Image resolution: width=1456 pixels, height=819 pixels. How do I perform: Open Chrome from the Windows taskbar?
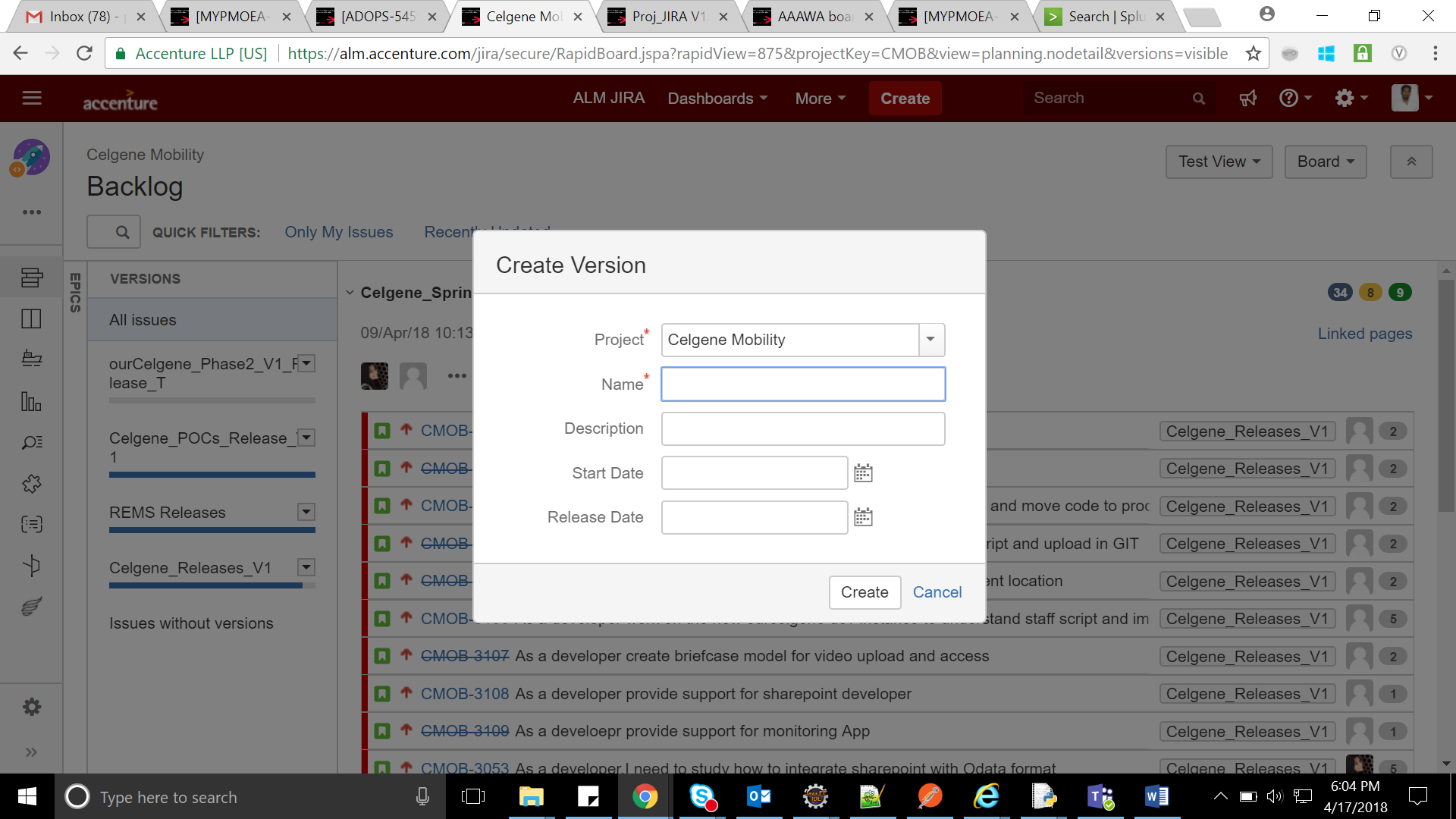645,797
